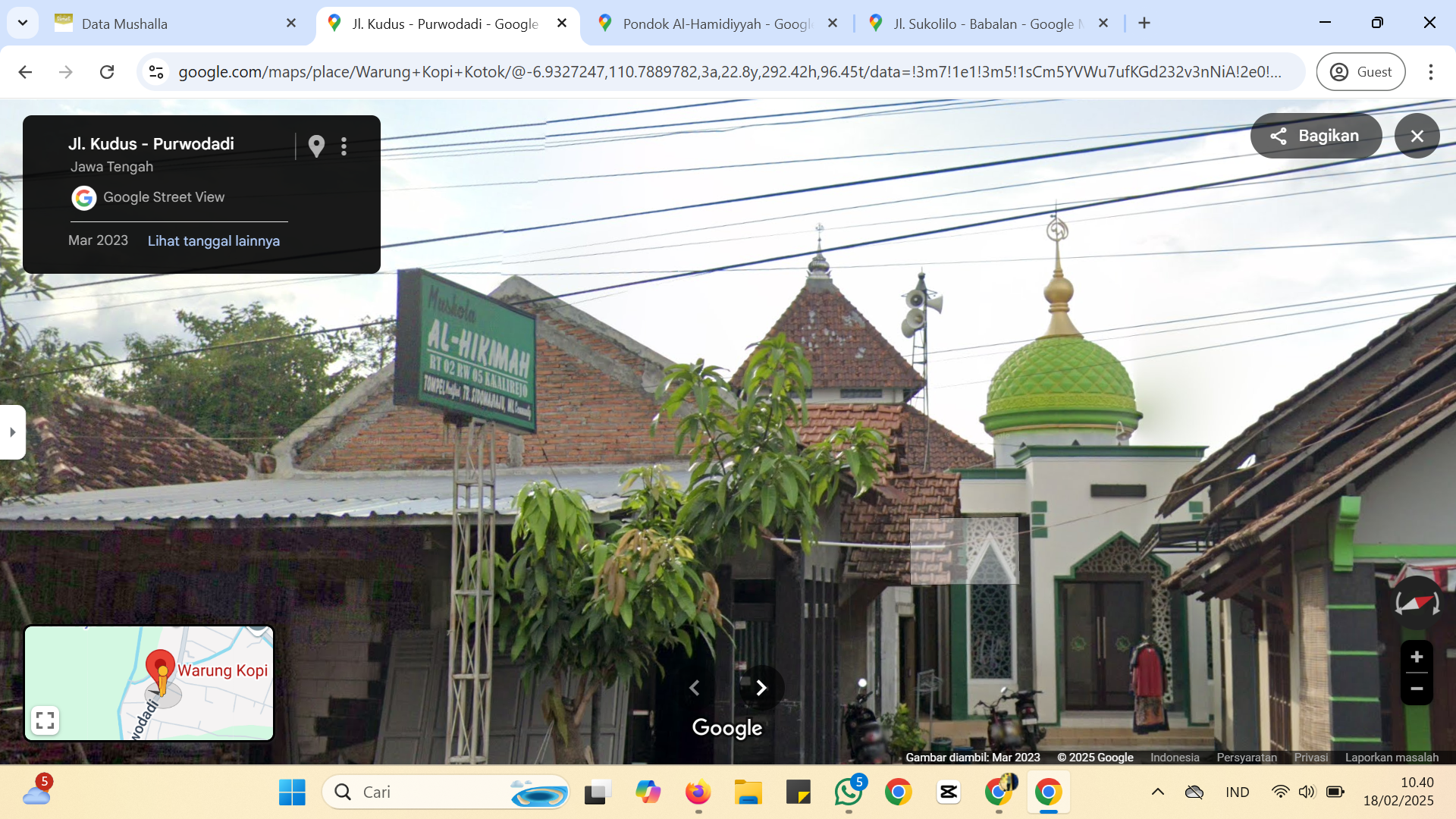The width and height of the screenshot is (1456, 819).
Task: Zoom in with plus button
Action: [1417, 657]
